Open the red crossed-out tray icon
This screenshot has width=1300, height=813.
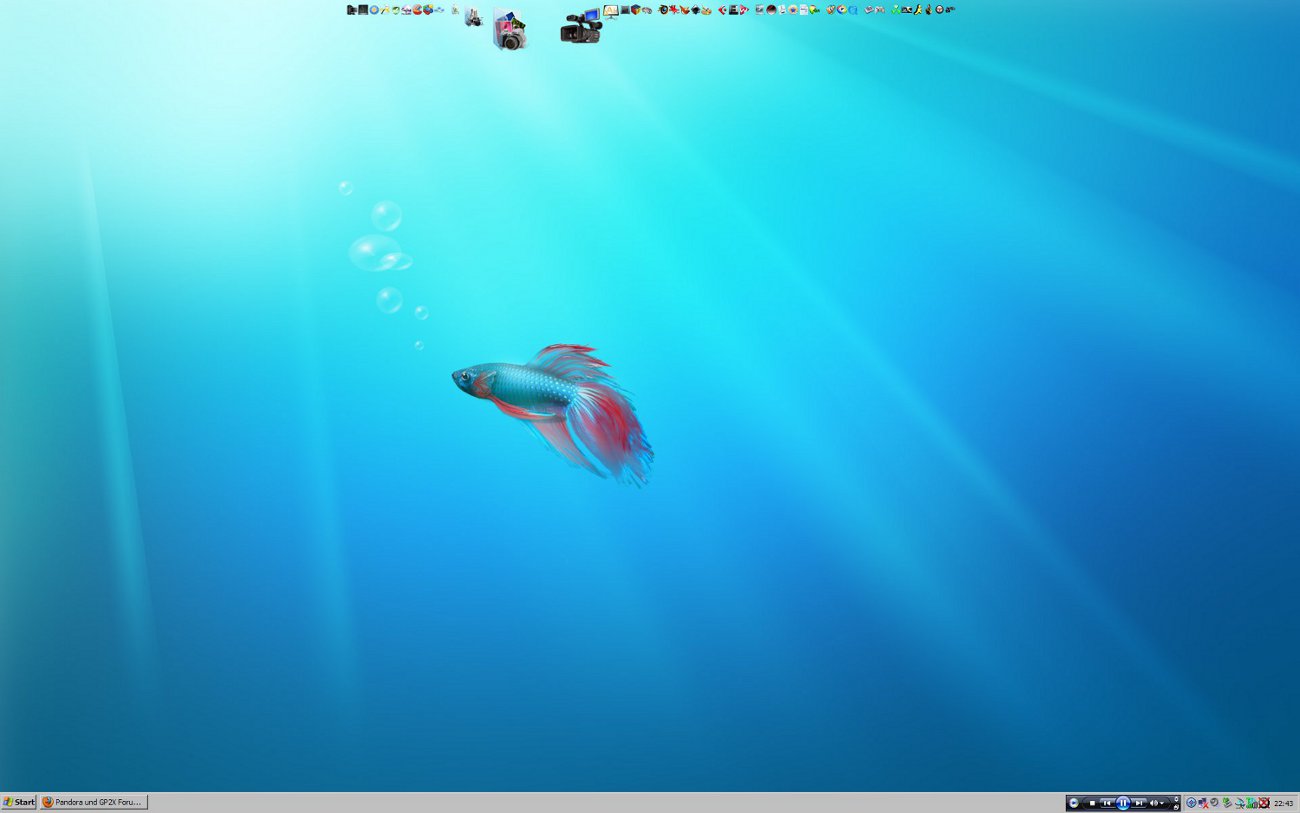coord(1264,803)
